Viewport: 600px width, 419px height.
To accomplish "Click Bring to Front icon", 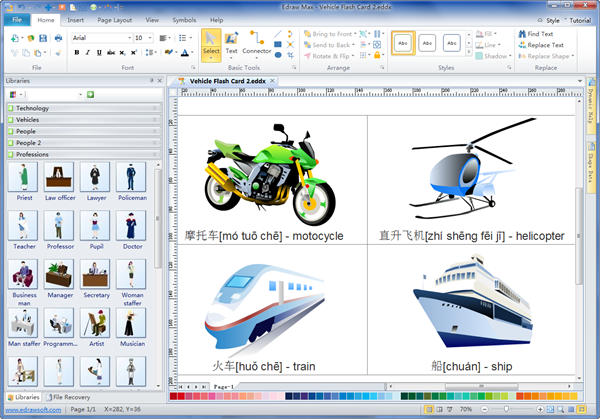I will pyautogui.click(x=307, y=34).
